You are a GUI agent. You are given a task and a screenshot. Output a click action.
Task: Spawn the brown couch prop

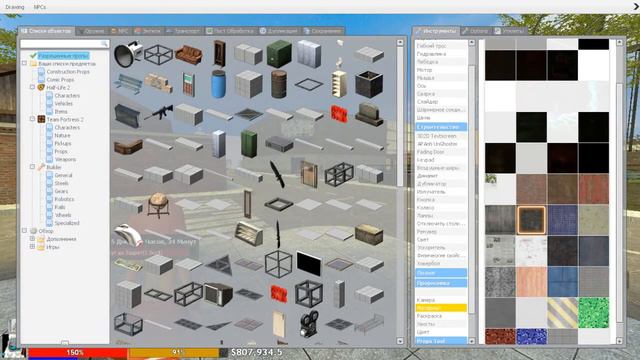189,55
